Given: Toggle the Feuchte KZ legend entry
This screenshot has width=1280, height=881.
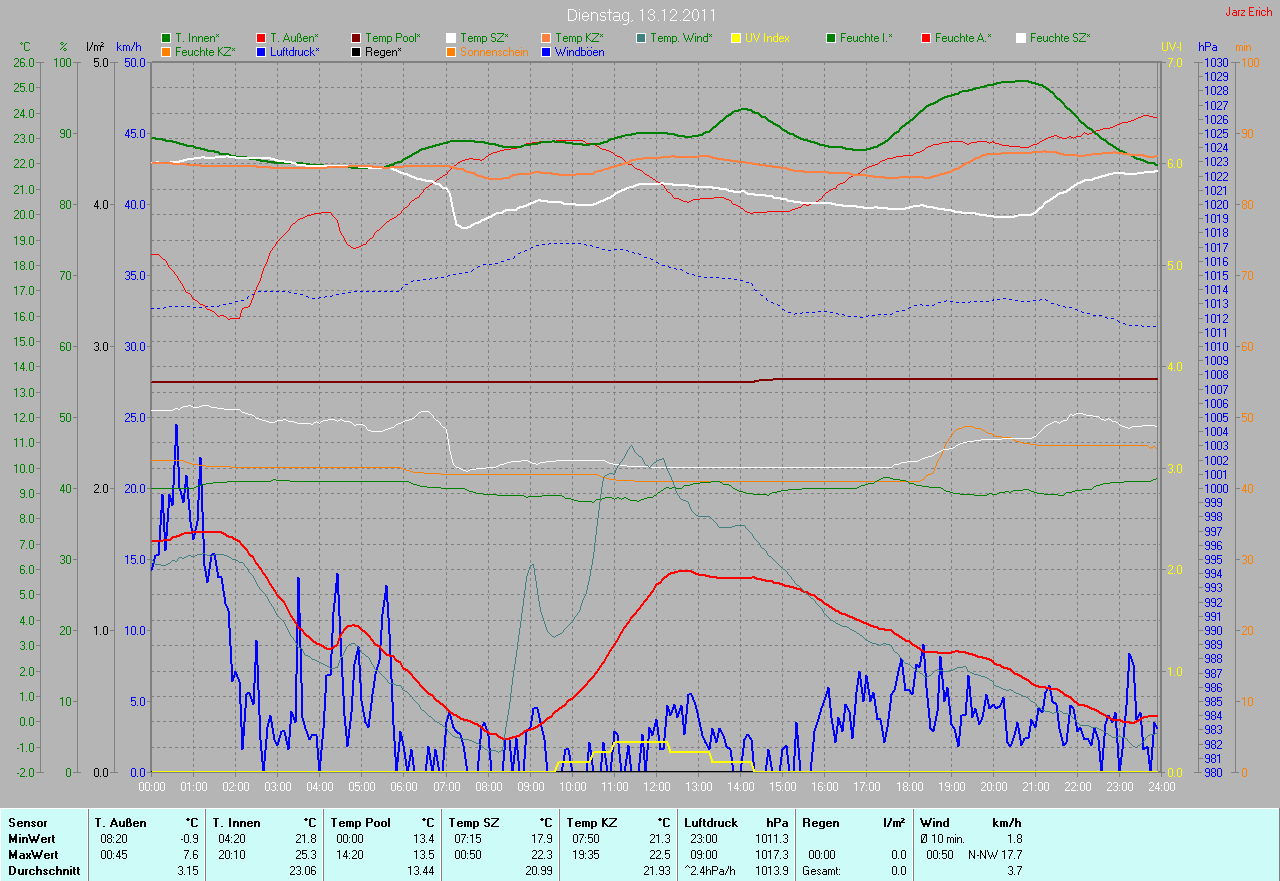Looking at the screenshot, I should 204,51.
